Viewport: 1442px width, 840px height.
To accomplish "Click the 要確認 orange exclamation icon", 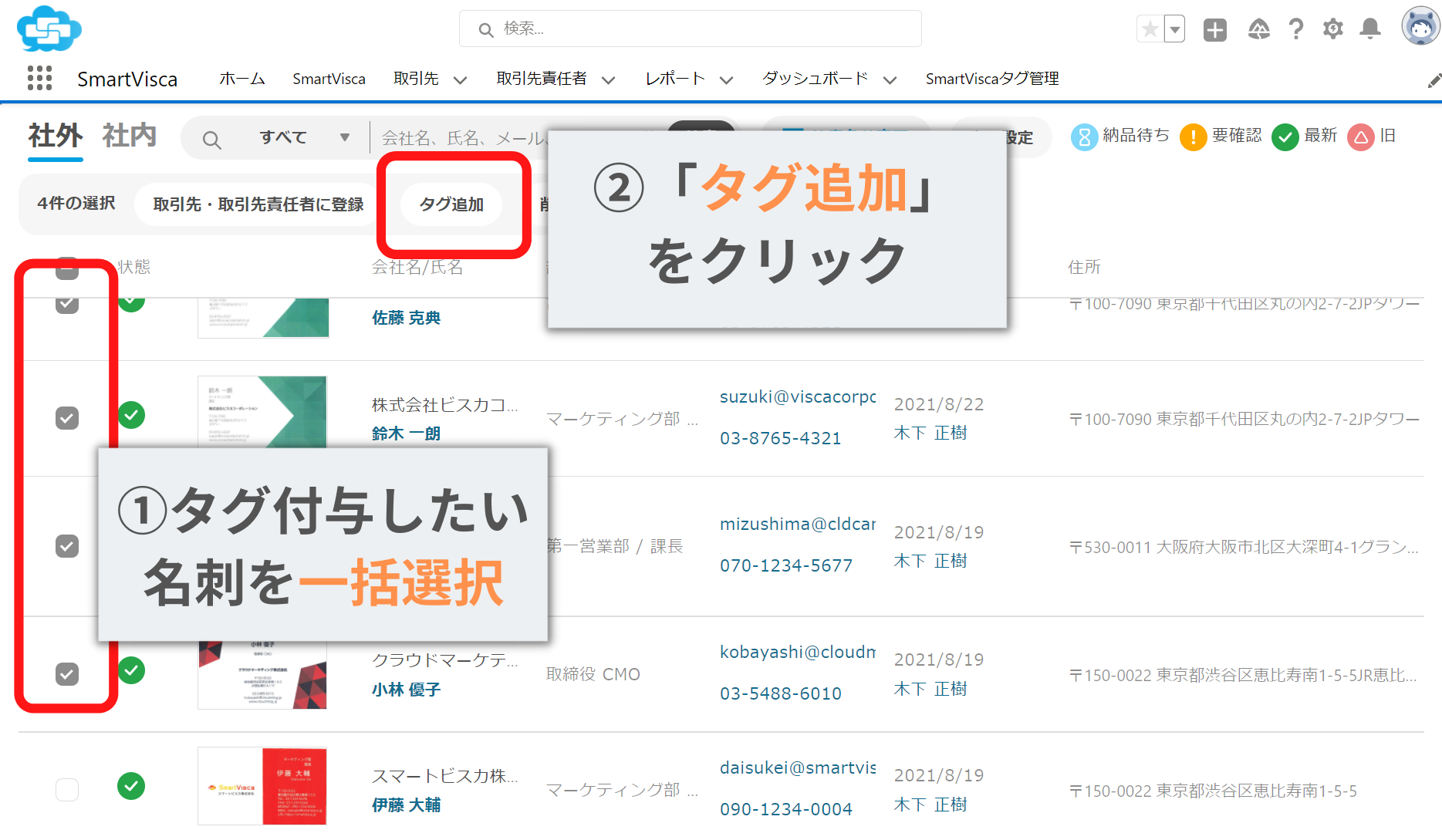I will click(1194, 137).
